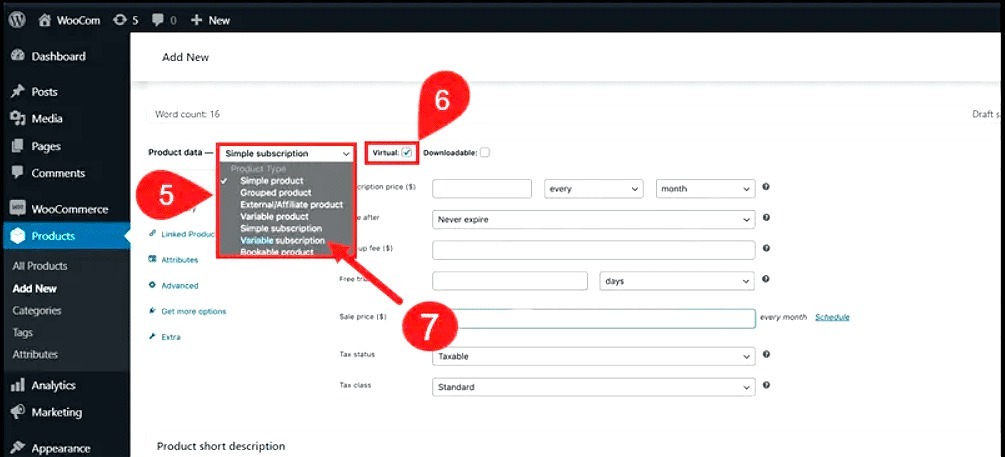Image resolution: width=1005 pixels, height=457 pixels.
Task: Click the Products box icon
Action: [18, 236]
